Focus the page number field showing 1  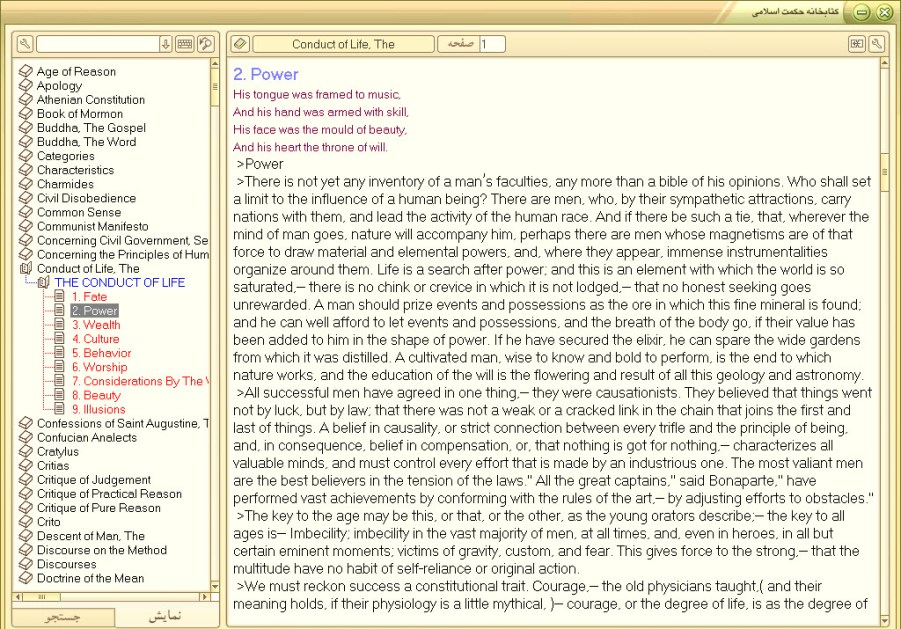492,44
